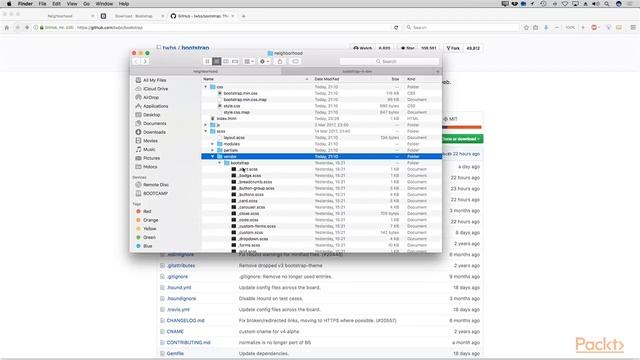Screen dimensions: 640x360
Task: Go forward using Finder's forward arrow
Action: click(145, 62)
